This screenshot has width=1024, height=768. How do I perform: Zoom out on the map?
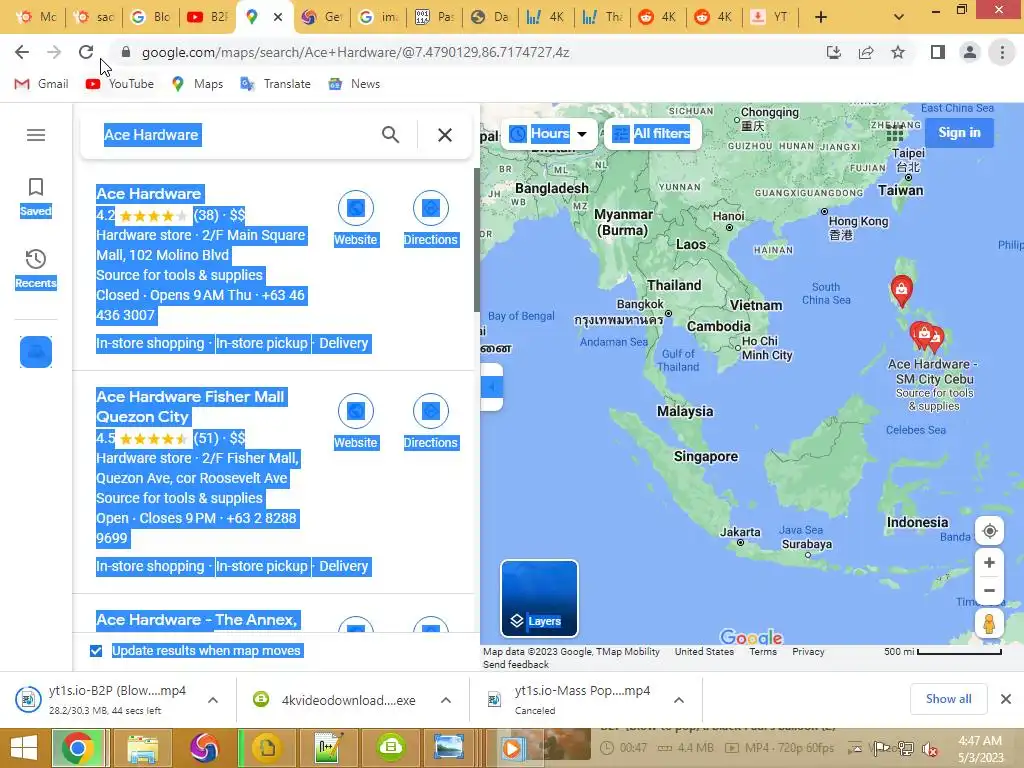tap(989, 590)
